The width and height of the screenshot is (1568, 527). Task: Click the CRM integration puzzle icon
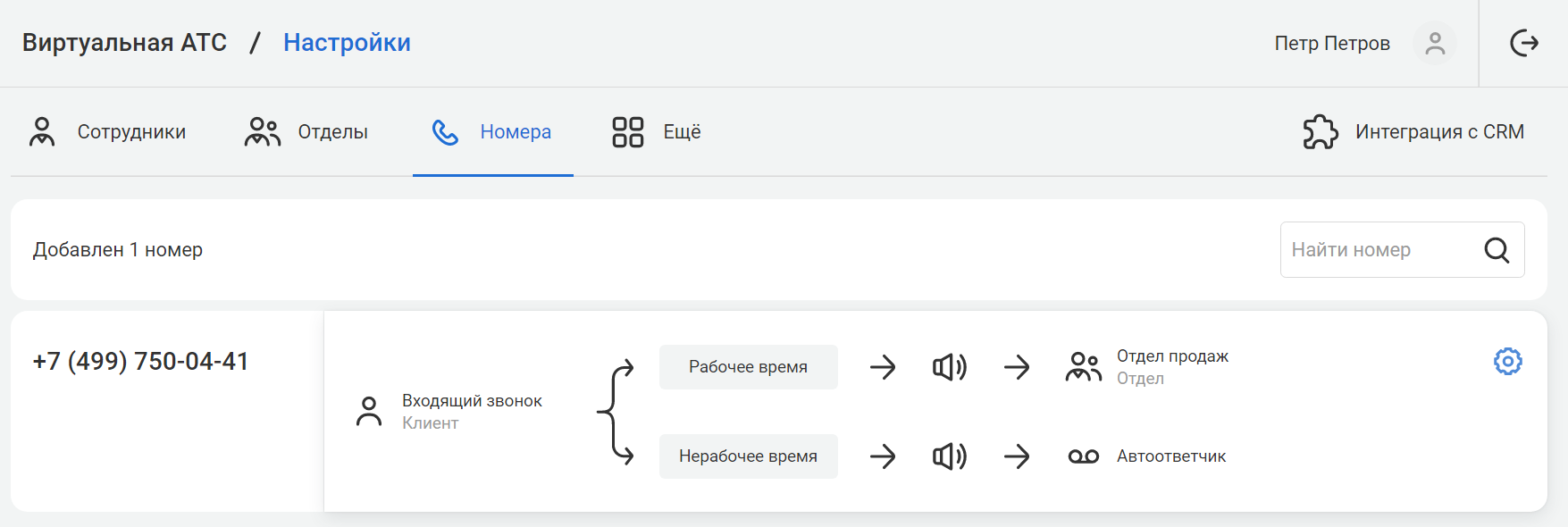1320,132
